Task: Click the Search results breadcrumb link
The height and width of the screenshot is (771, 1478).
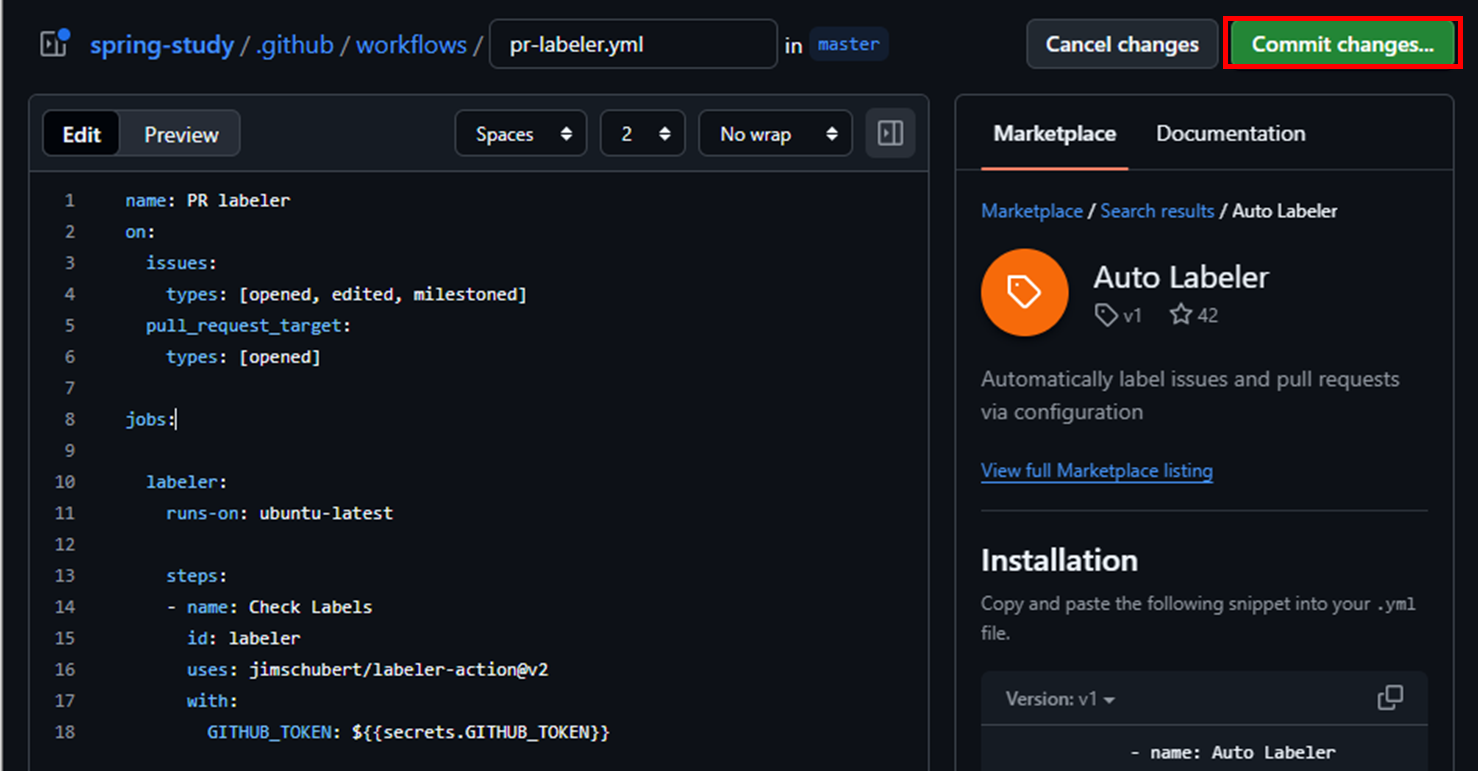Action: [x=1157, y=211]
